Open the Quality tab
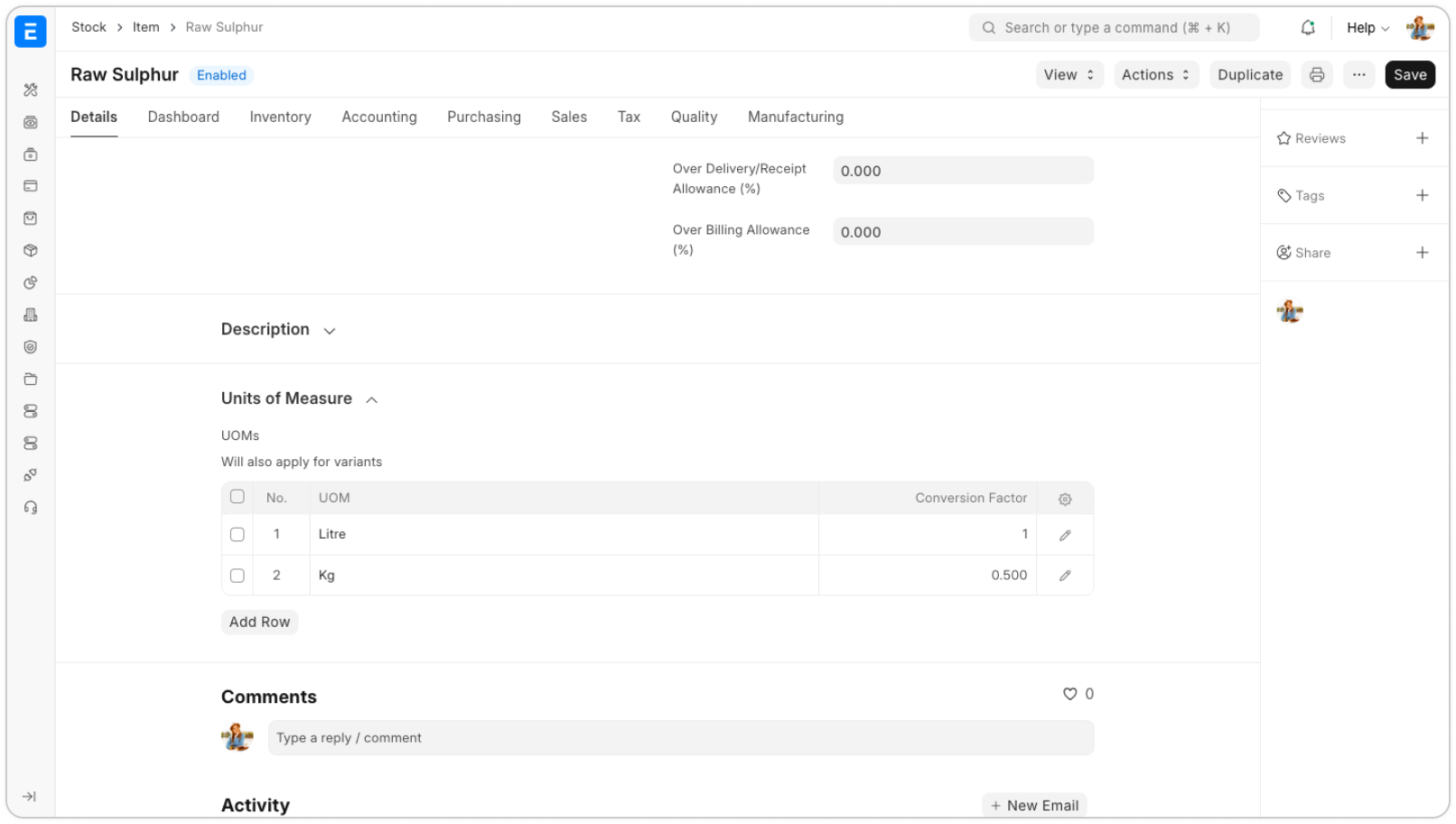The height and width of the screenshot is (824, 1456). 694,117
